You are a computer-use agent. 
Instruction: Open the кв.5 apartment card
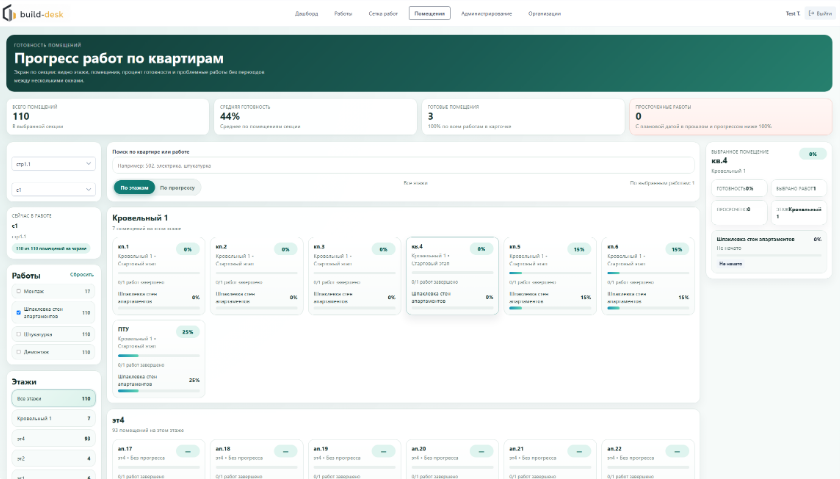550,275
